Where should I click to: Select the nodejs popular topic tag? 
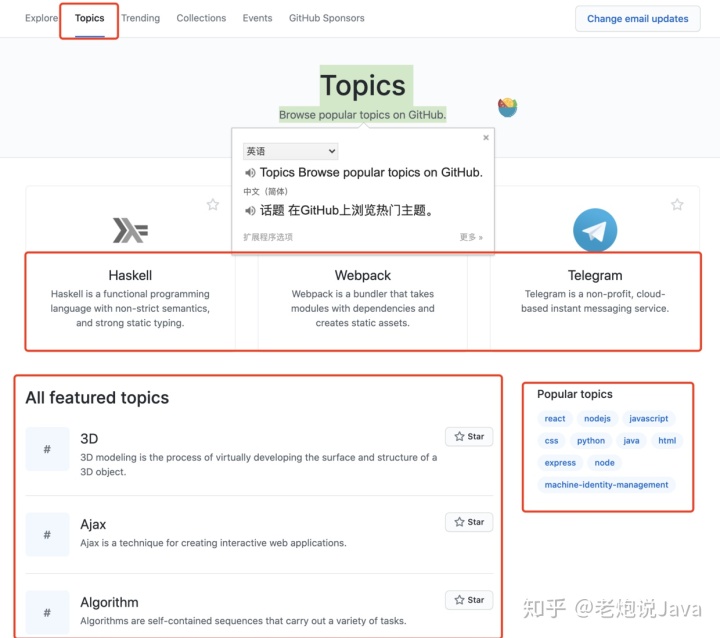(x=597, y=418)
